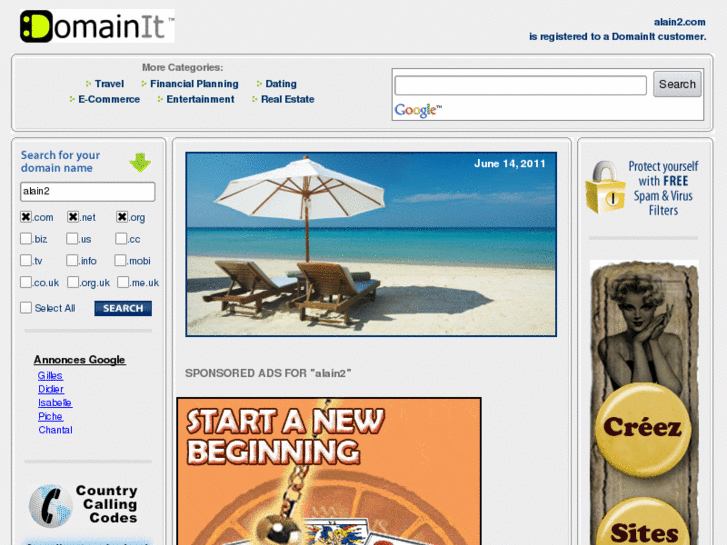Click the Google logo under search box
Screen dimensions: 727x545
coord(418,110)
